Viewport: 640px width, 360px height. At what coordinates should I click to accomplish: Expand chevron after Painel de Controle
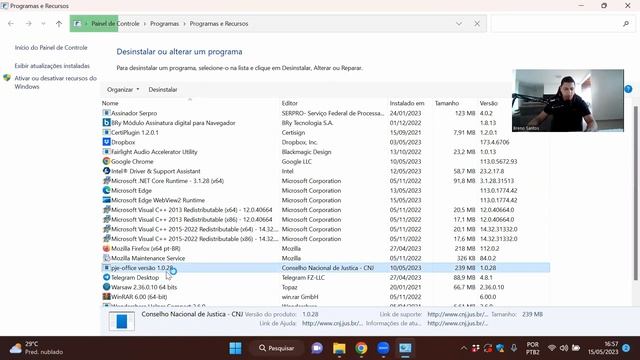point(144,24)
